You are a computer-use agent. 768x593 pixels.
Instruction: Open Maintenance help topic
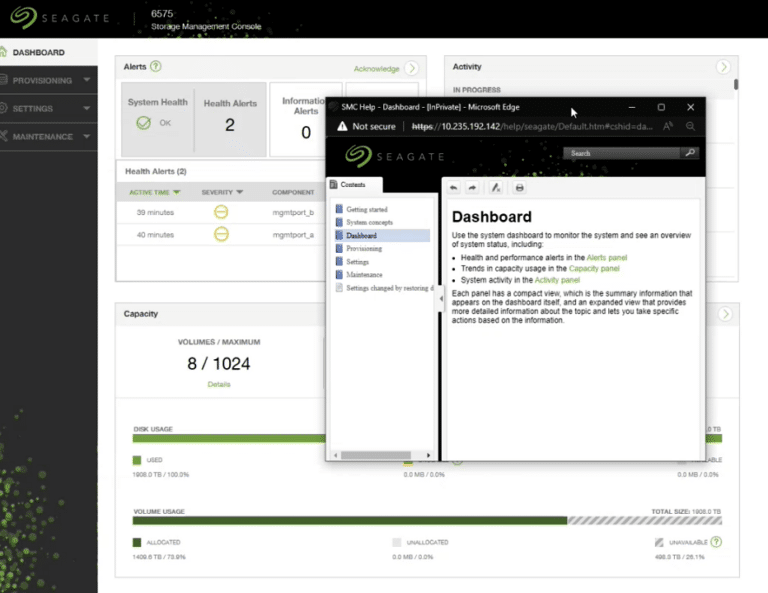364,275
